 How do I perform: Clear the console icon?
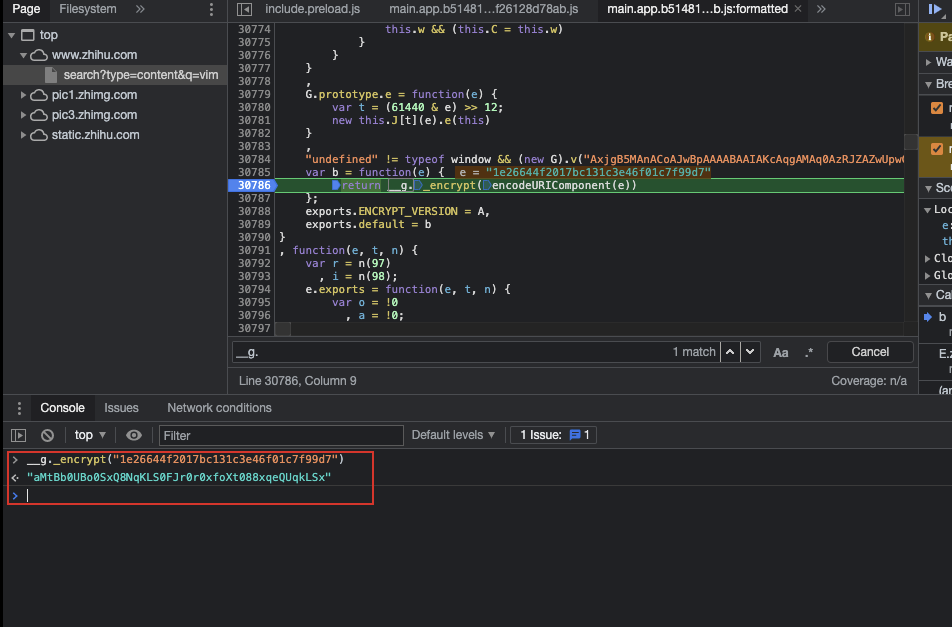tap(47, 435)
